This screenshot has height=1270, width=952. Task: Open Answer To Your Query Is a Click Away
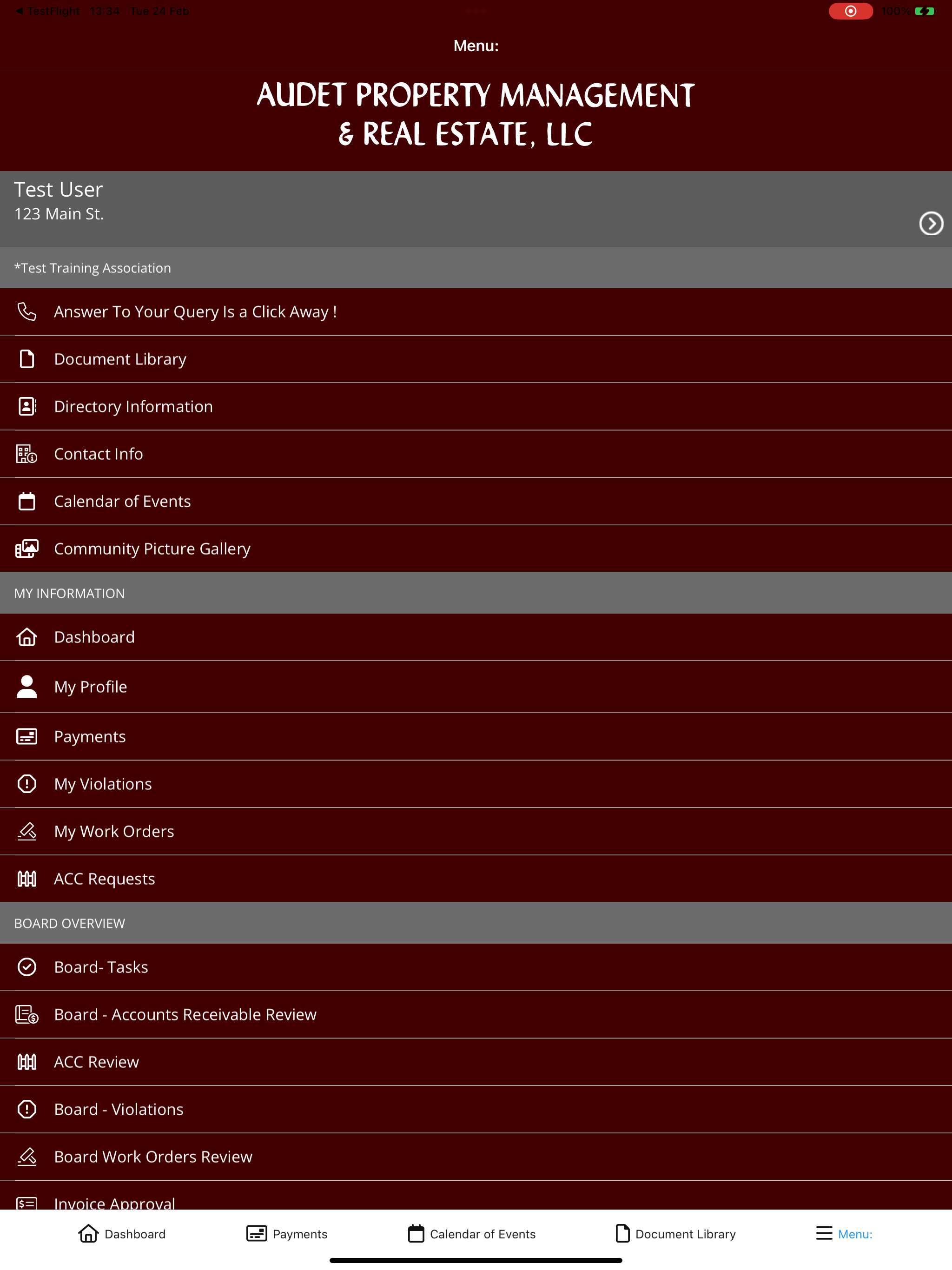pos(476,312)
